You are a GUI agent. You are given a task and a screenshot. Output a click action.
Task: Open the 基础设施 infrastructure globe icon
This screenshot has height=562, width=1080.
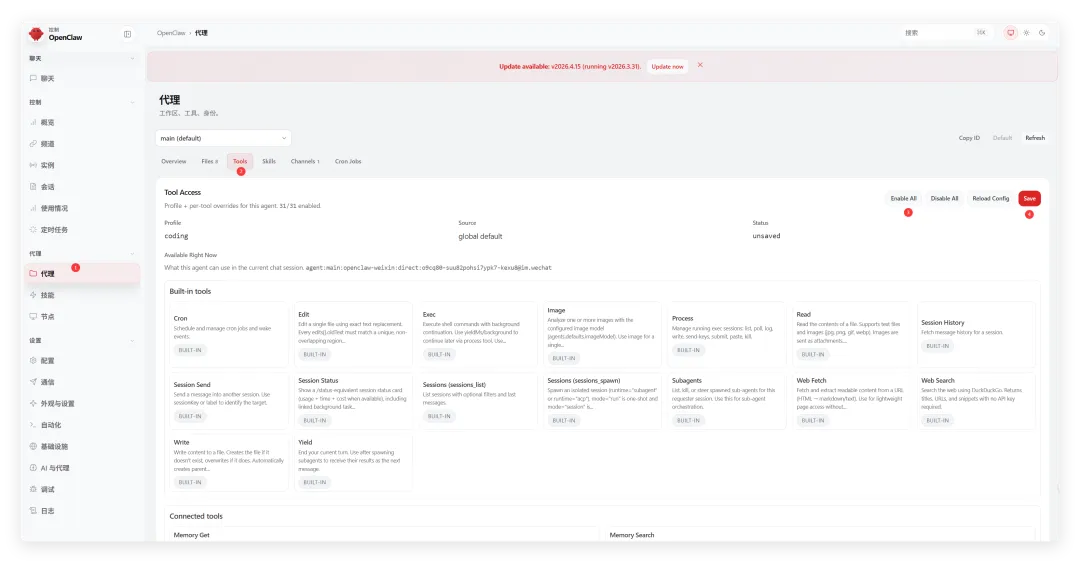(33, 446)
